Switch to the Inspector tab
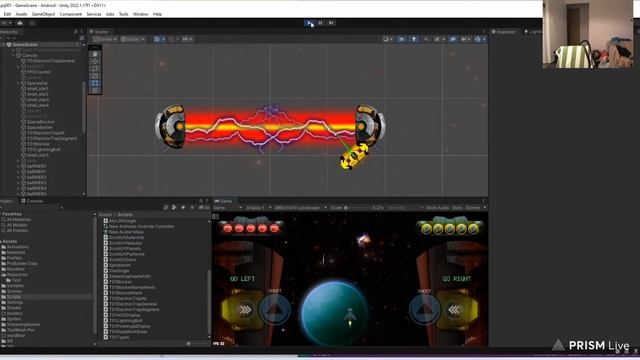640x360 pixels. tap(504, 31)
